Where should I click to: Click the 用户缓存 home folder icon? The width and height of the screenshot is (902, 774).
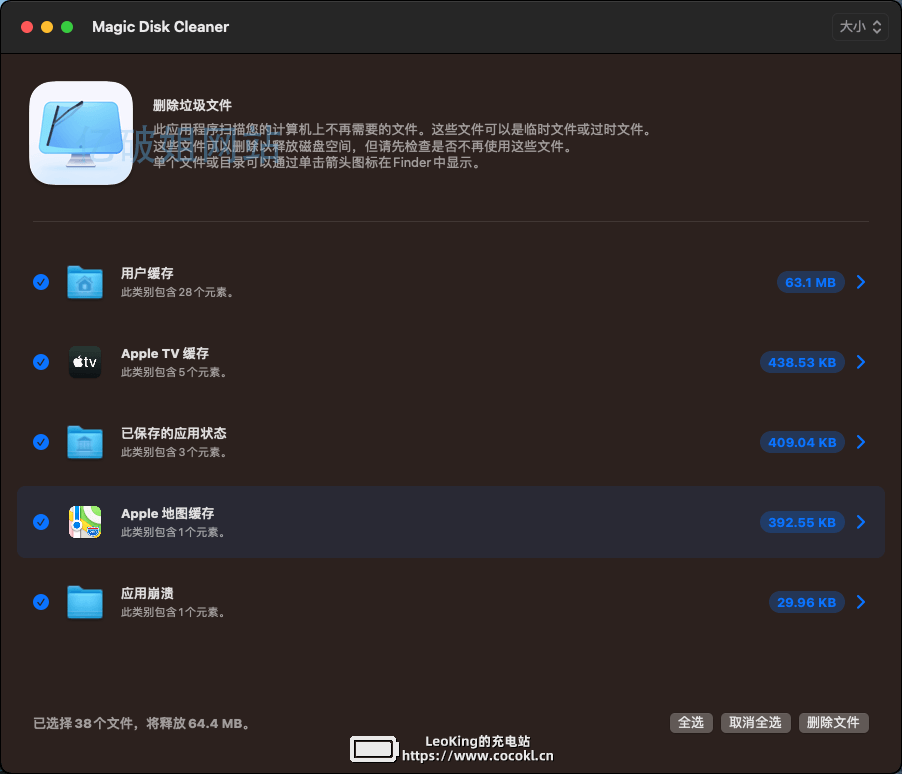click(85, 282)
